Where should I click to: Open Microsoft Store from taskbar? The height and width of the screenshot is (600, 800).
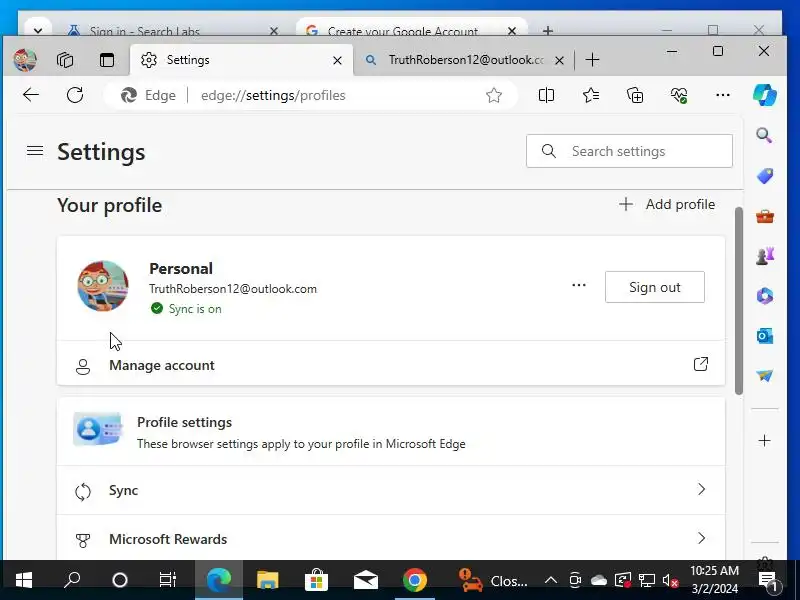coord(316,580)
